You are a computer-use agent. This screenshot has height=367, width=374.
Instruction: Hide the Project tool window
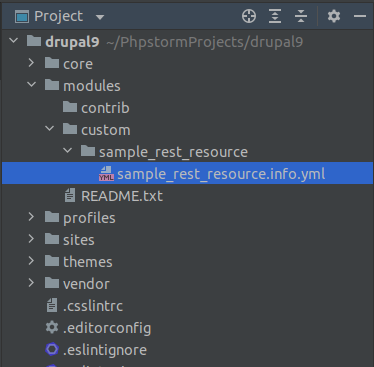point(360,16)
